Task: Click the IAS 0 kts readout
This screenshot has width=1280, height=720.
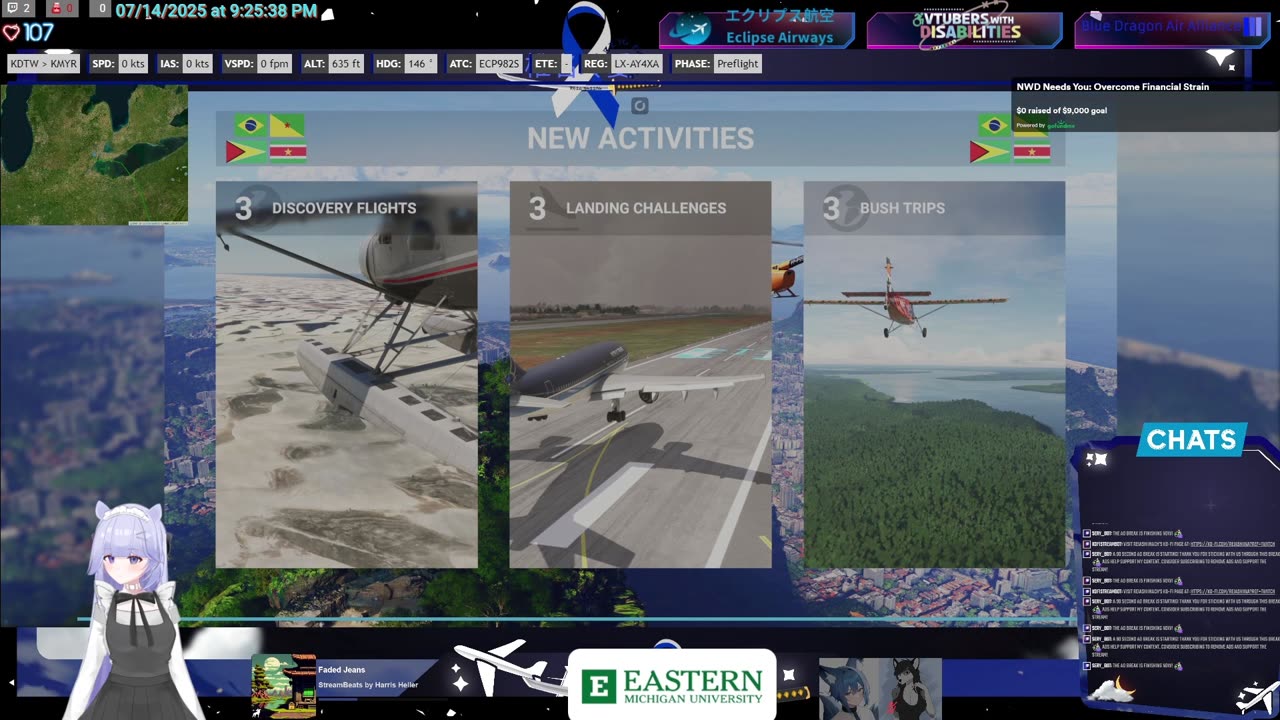Action: point(186,64)
